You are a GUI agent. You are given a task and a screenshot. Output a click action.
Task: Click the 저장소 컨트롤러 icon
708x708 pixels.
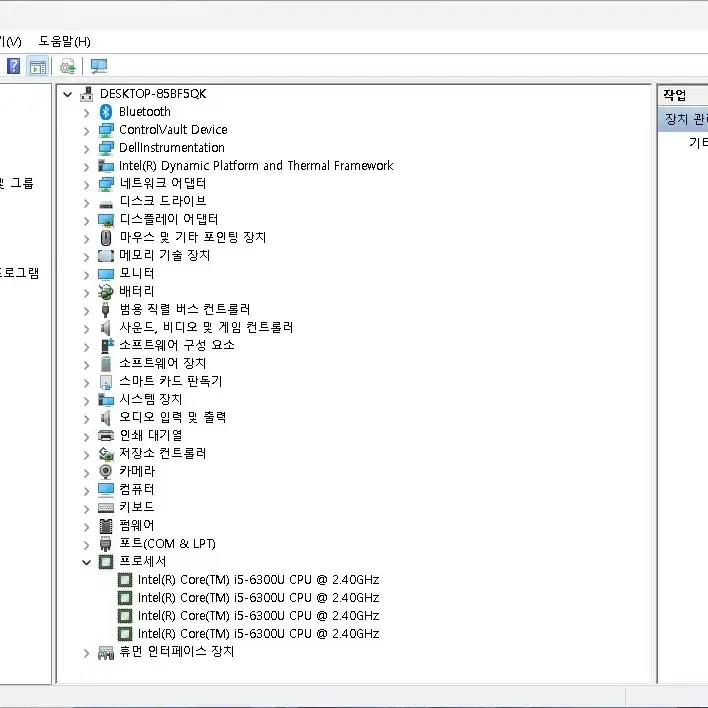[x=106, y=454]
